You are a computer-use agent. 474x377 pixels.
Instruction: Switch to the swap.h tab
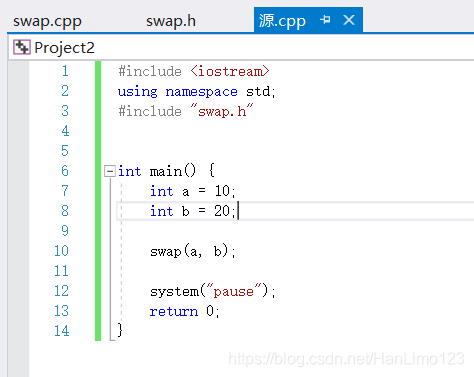(171, 21)
